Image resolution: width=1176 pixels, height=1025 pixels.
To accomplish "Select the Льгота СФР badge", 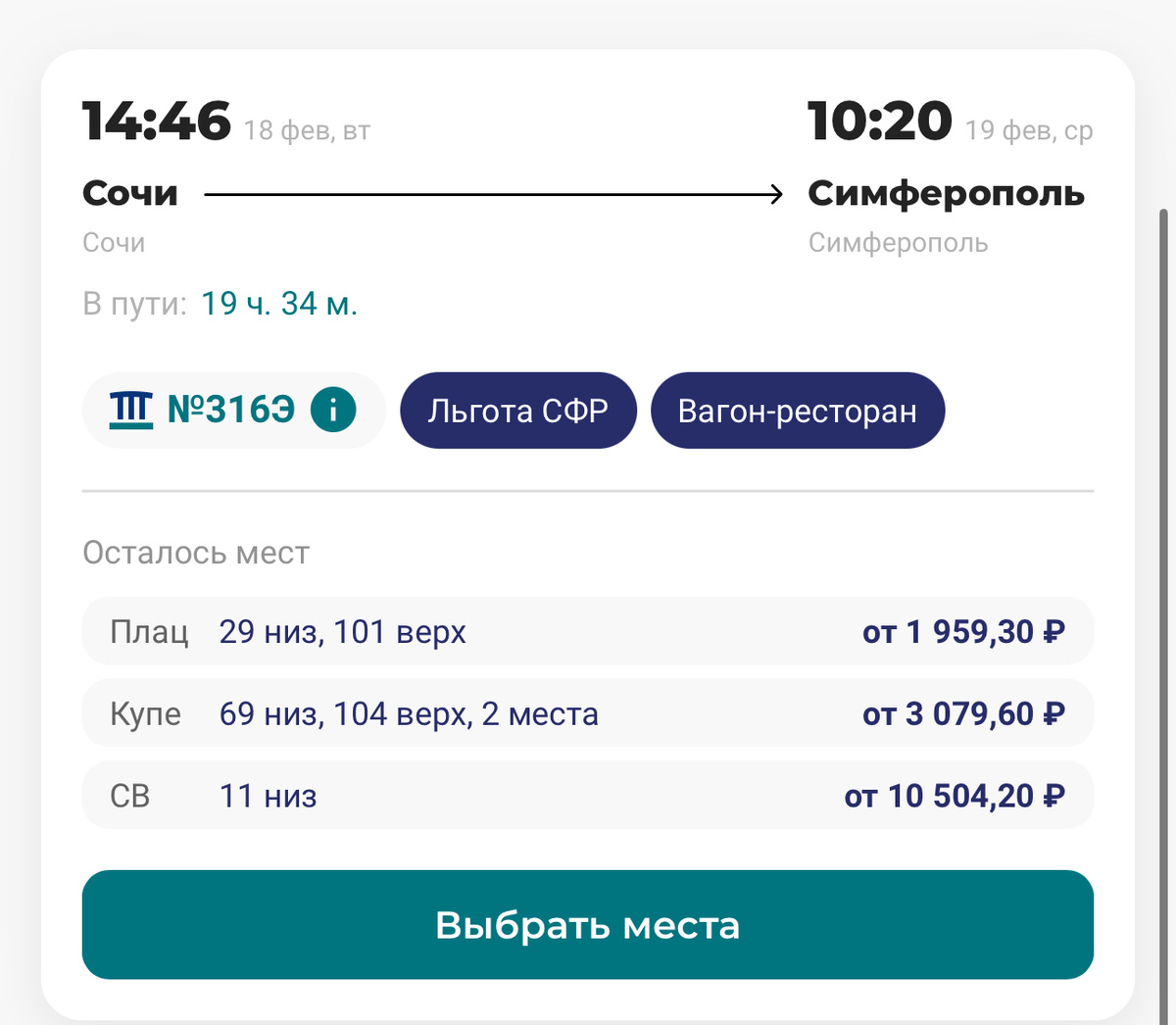I will (517, 410).
